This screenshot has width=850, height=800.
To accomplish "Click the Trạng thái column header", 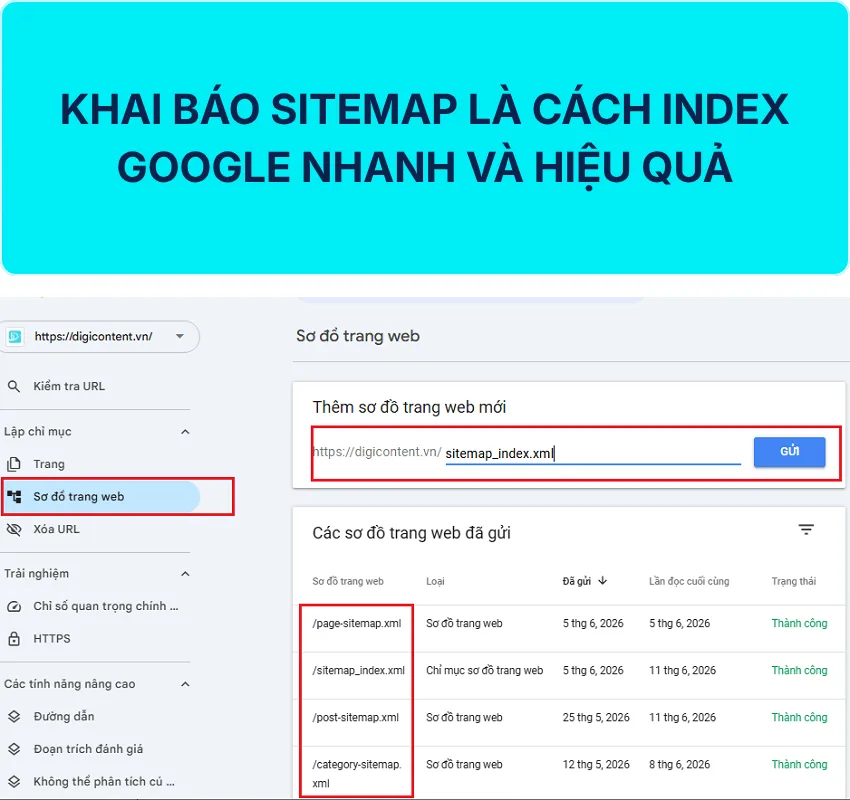I will (x=794, y=582).
